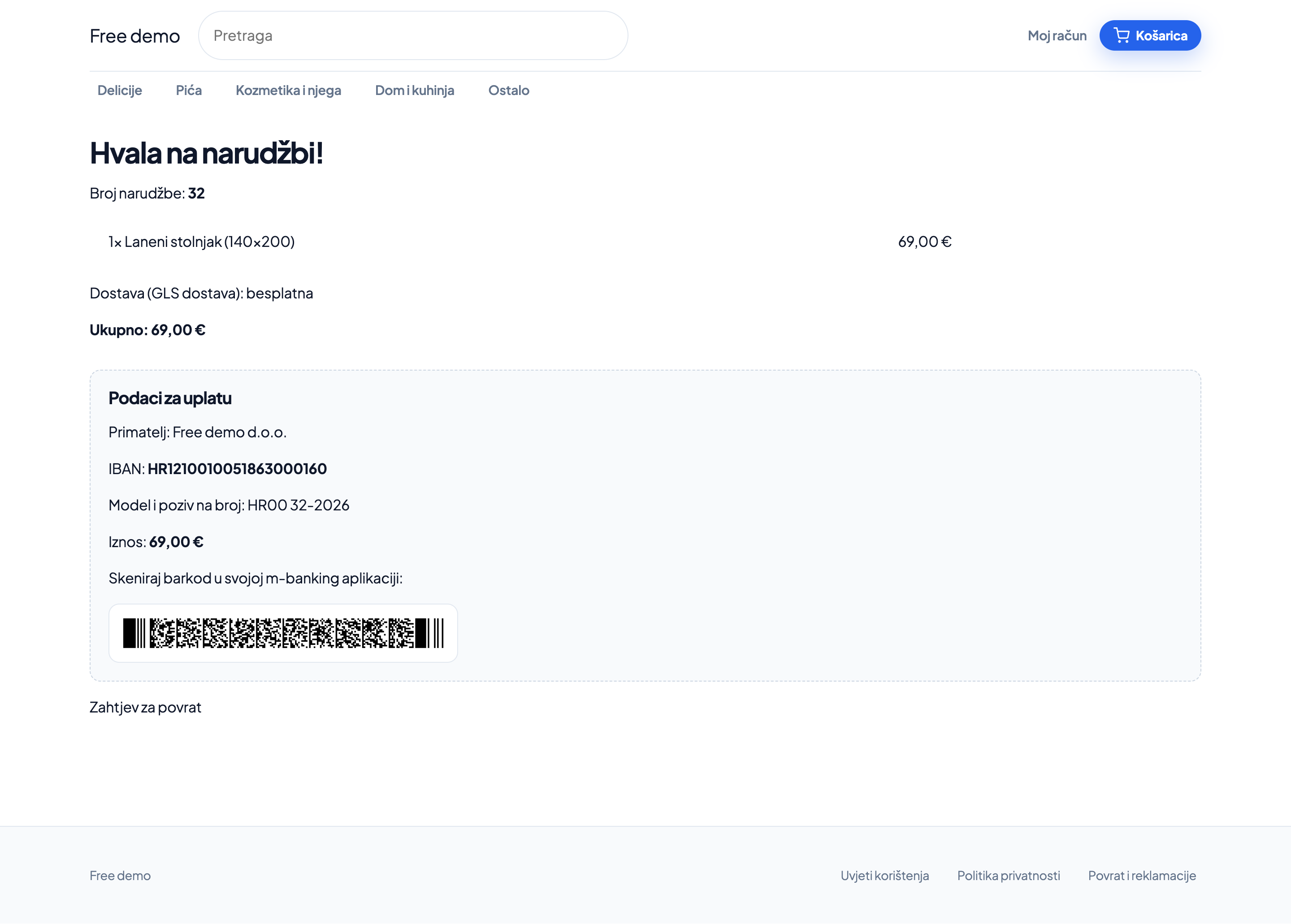Open the Pića category
Screen dimensions: 1291x924
point(189,90)
